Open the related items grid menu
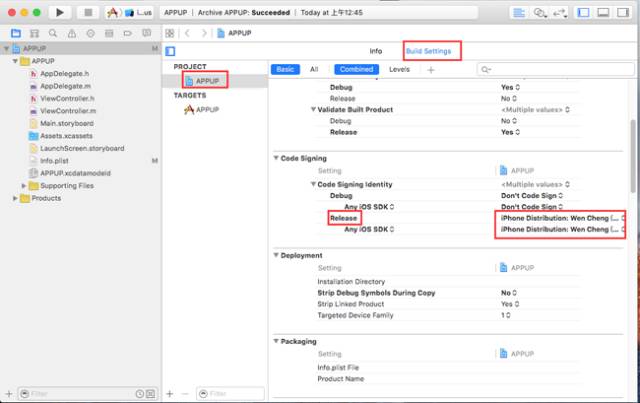Image resolution: width=640 pixels, height=403 pixels. [170, 33]
